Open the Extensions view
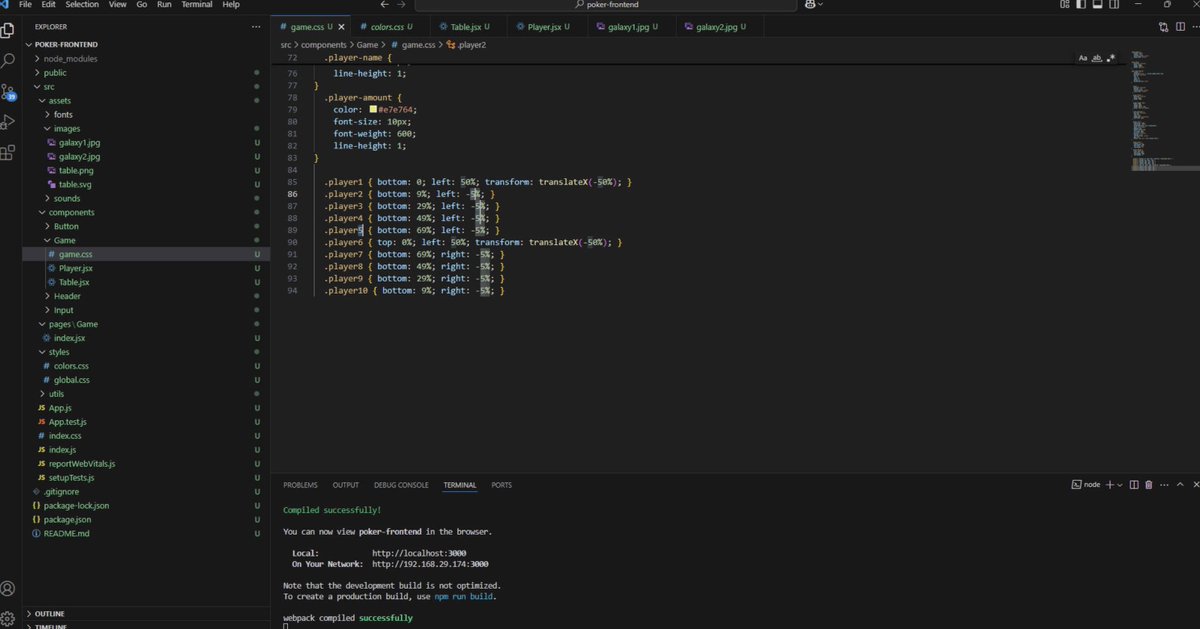 [x=8, y=153]
